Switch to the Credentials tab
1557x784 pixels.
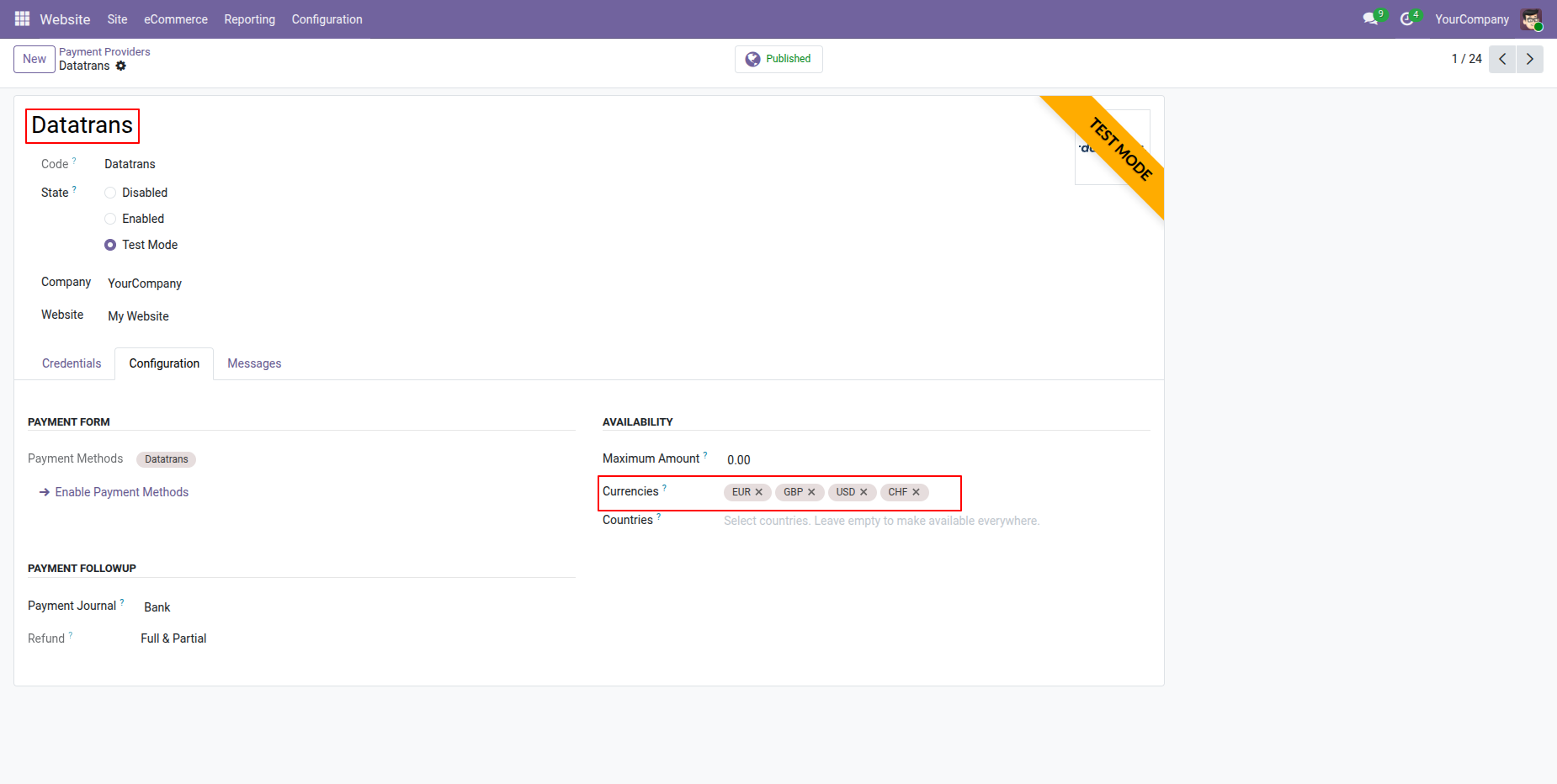pos(72,363)
